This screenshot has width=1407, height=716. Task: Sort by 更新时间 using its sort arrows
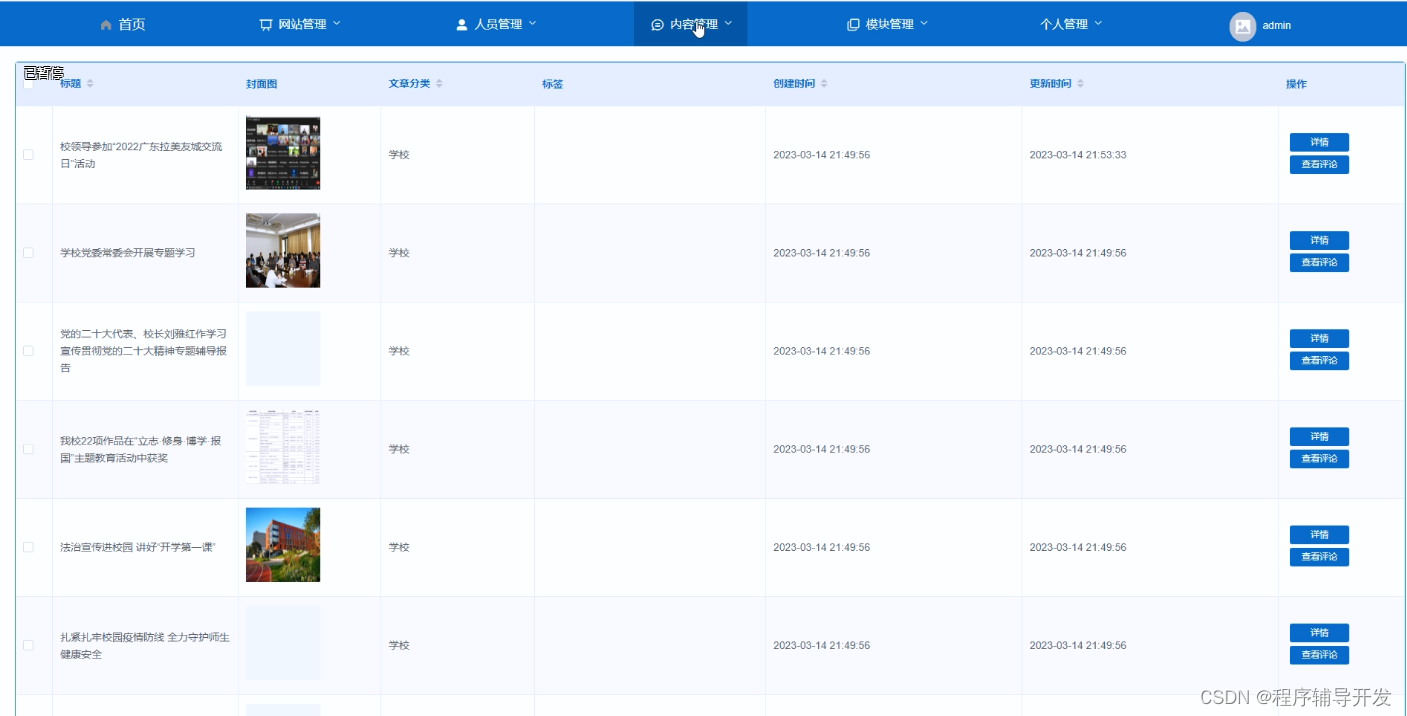(1080, 84)
